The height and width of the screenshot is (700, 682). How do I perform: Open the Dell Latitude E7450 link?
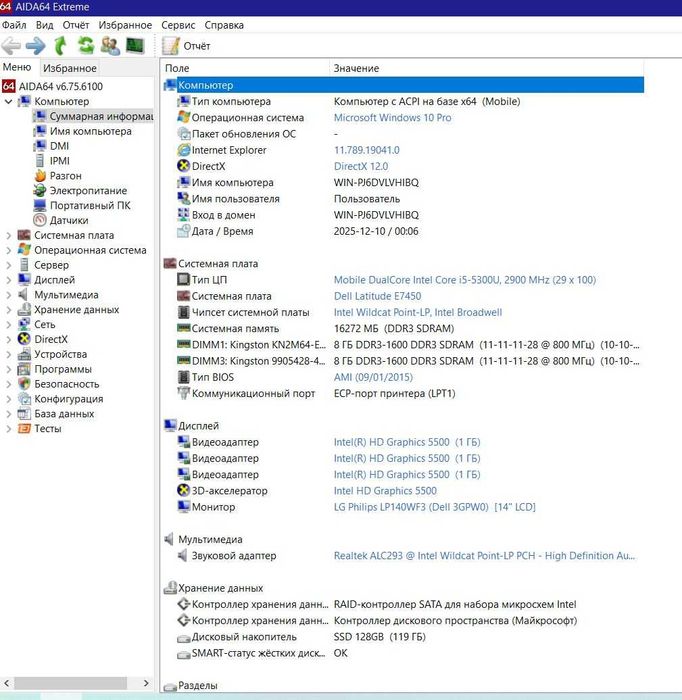(x=377, y=296)
